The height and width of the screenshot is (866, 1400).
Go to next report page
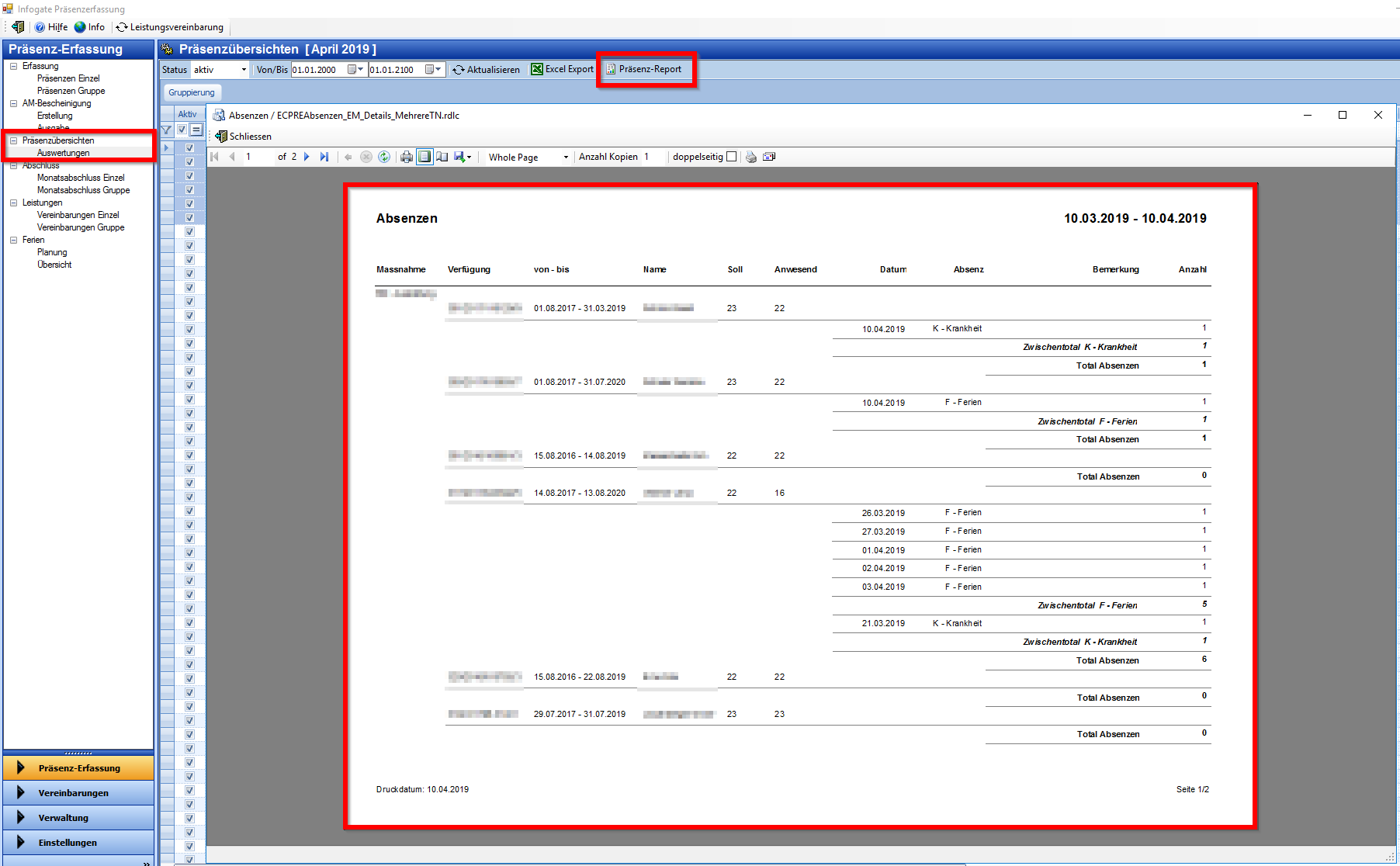tap(307, 157)
